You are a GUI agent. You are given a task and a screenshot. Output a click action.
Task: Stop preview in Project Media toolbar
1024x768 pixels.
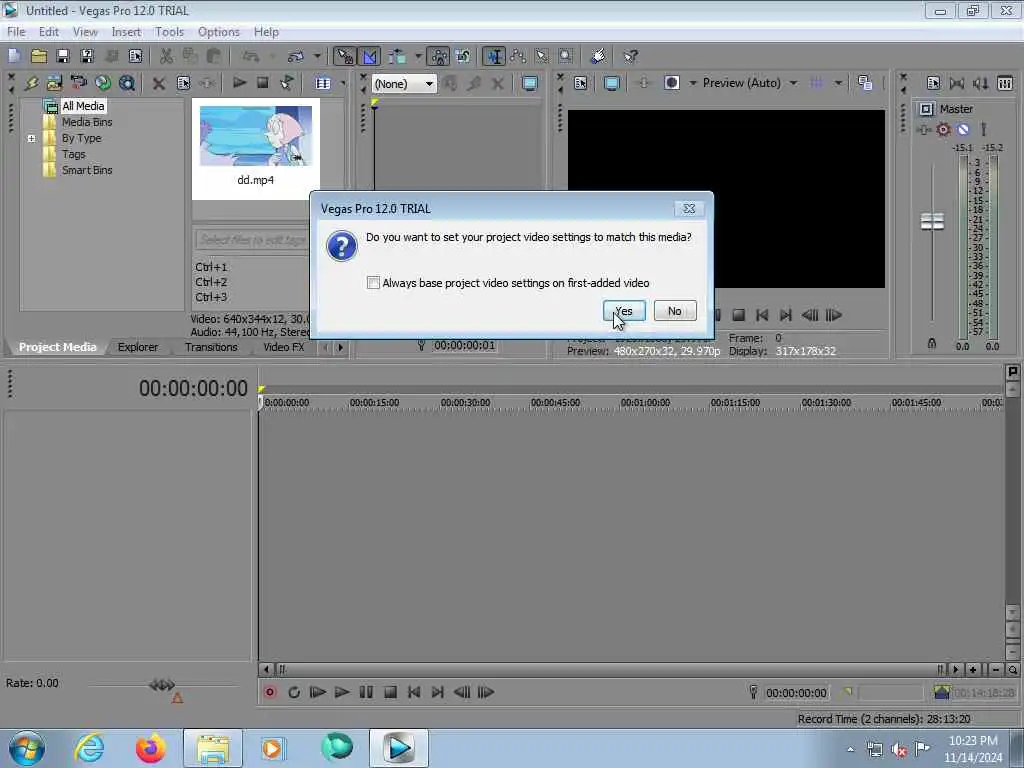pos(263,83)
